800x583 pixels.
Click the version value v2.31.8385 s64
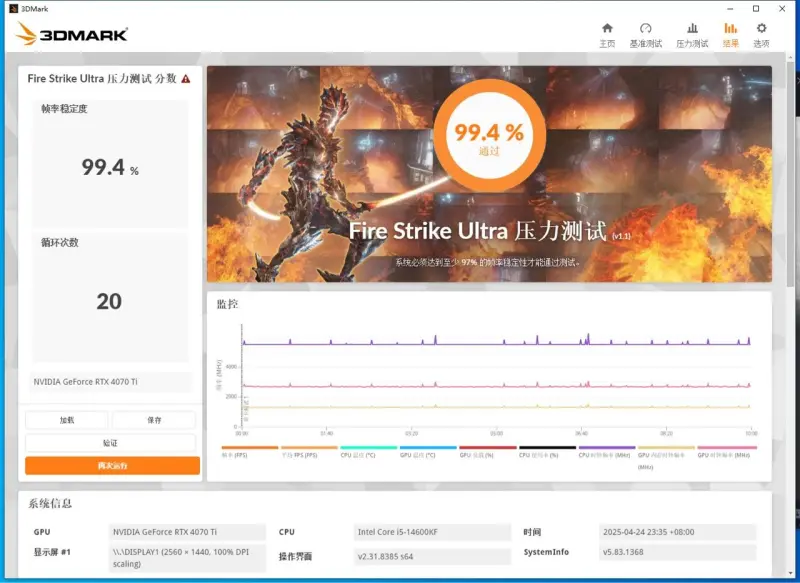coord(432,556)
